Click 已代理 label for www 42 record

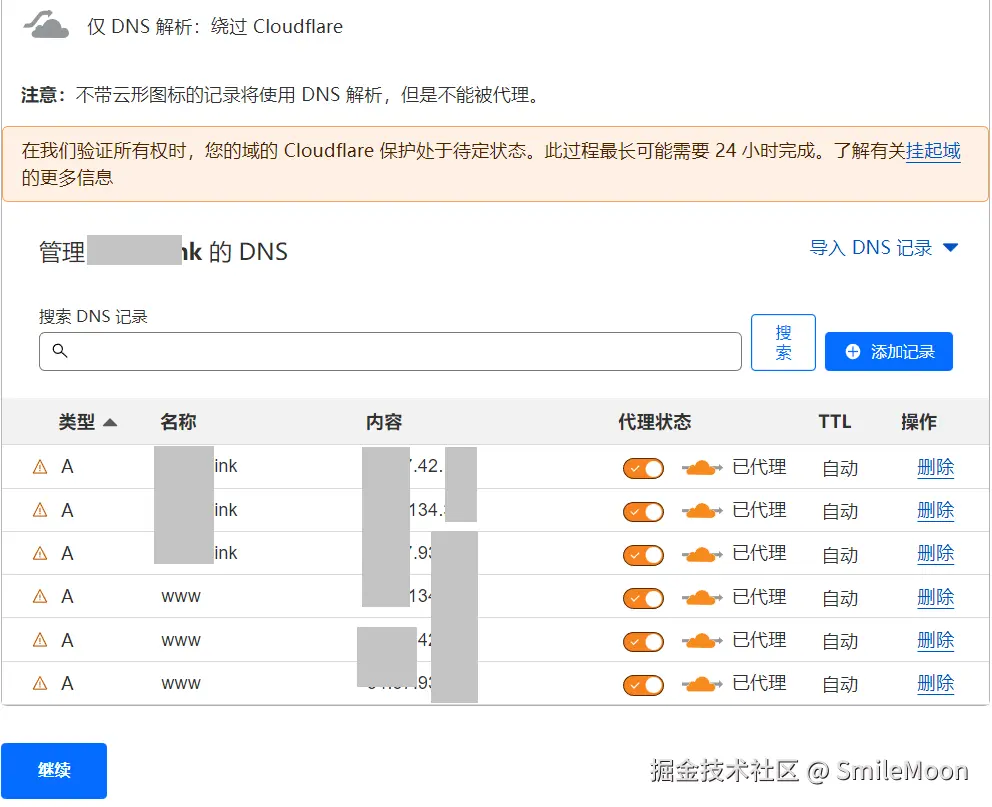(x=759, y=640)
